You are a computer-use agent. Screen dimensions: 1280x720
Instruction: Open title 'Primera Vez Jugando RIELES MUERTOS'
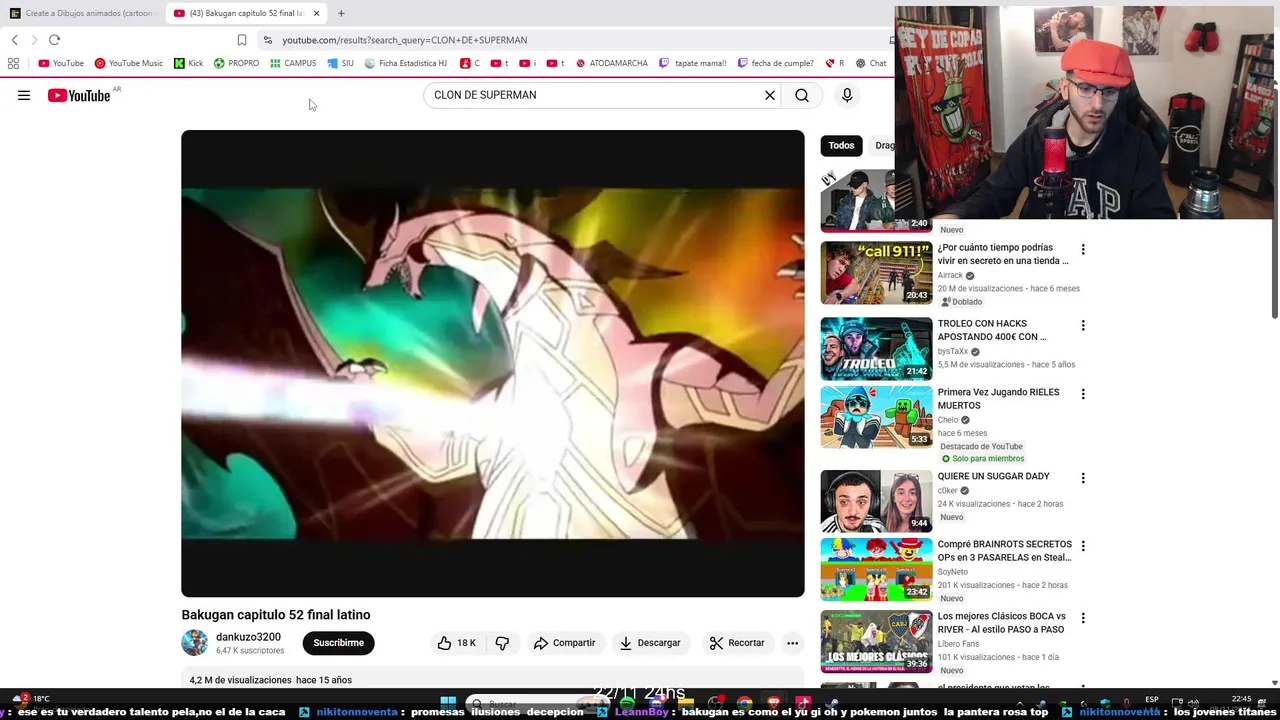(x=999, y=399)
